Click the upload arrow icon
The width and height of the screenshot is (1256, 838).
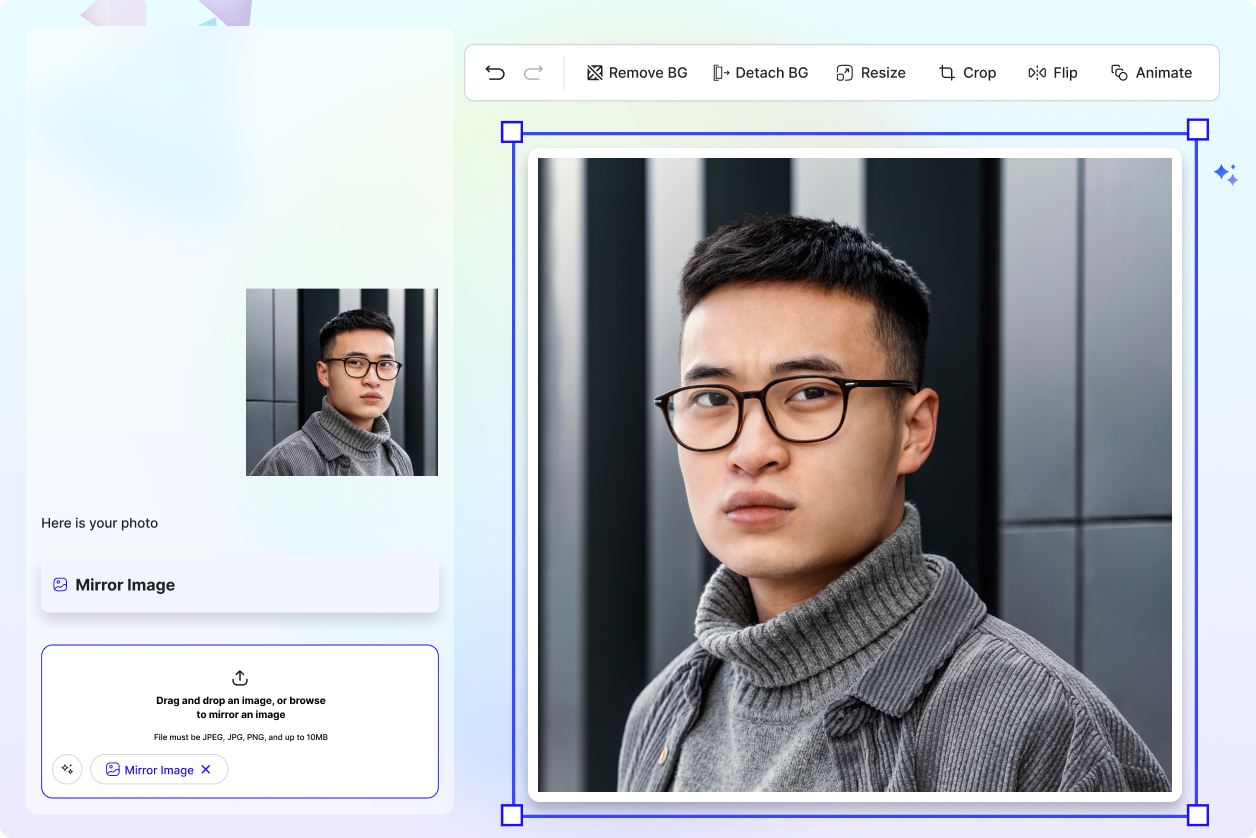(240, 678)
